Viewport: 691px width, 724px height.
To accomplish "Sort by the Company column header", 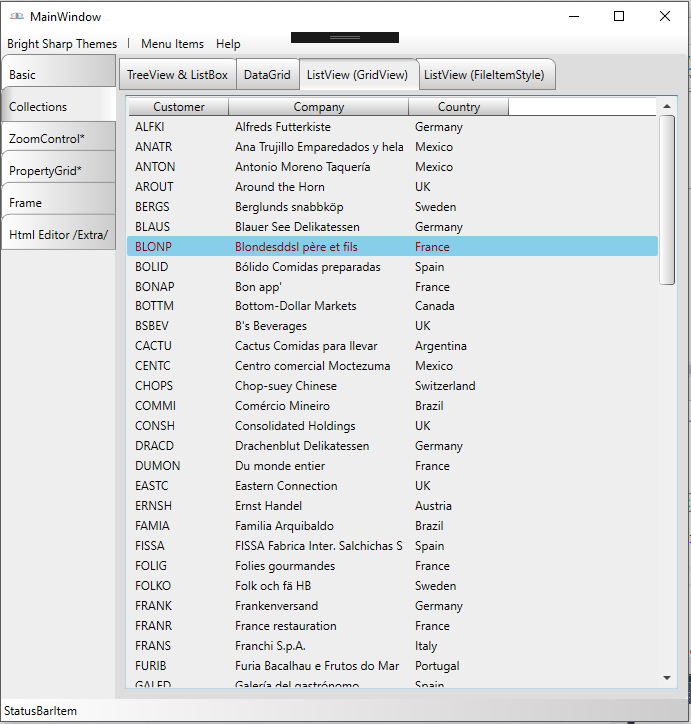I will [318, 107].
